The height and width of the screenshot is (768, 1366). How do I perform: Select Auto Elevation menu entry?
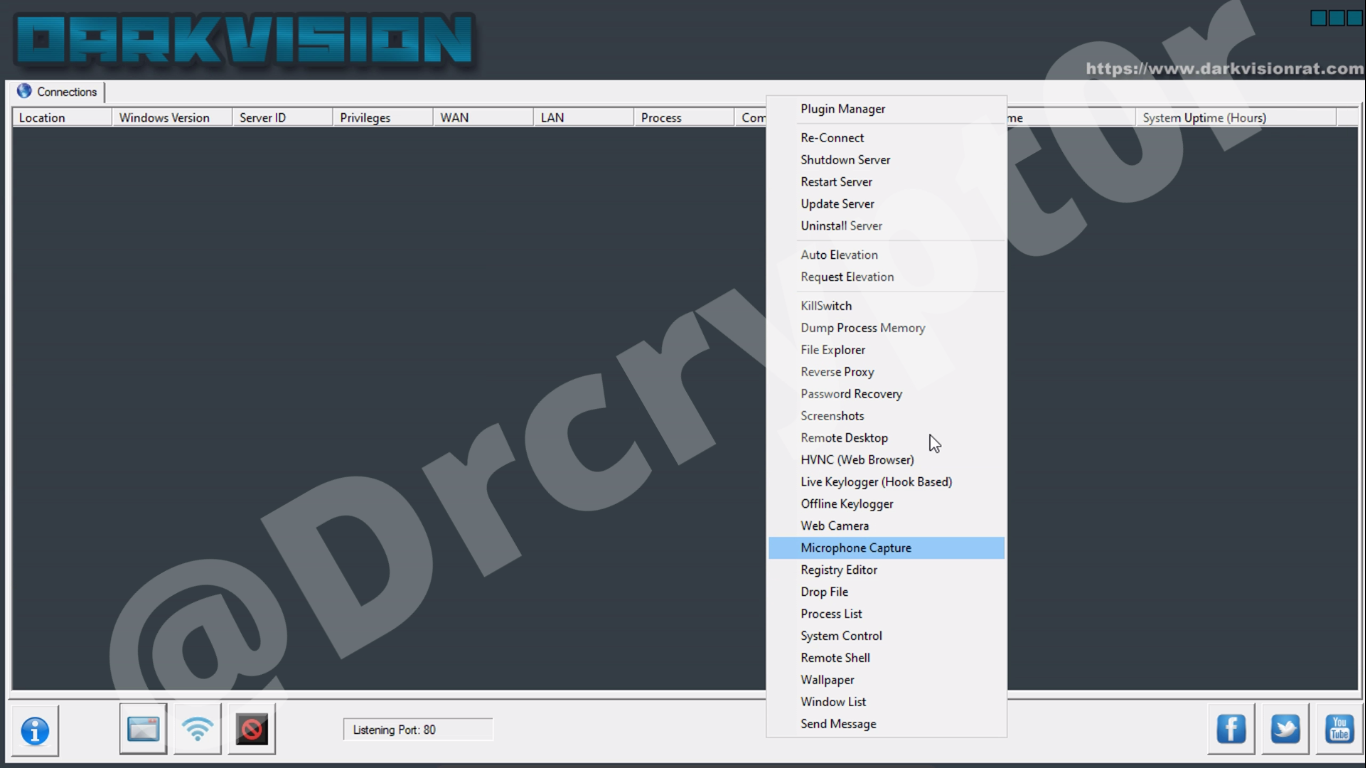click(886, 255)
